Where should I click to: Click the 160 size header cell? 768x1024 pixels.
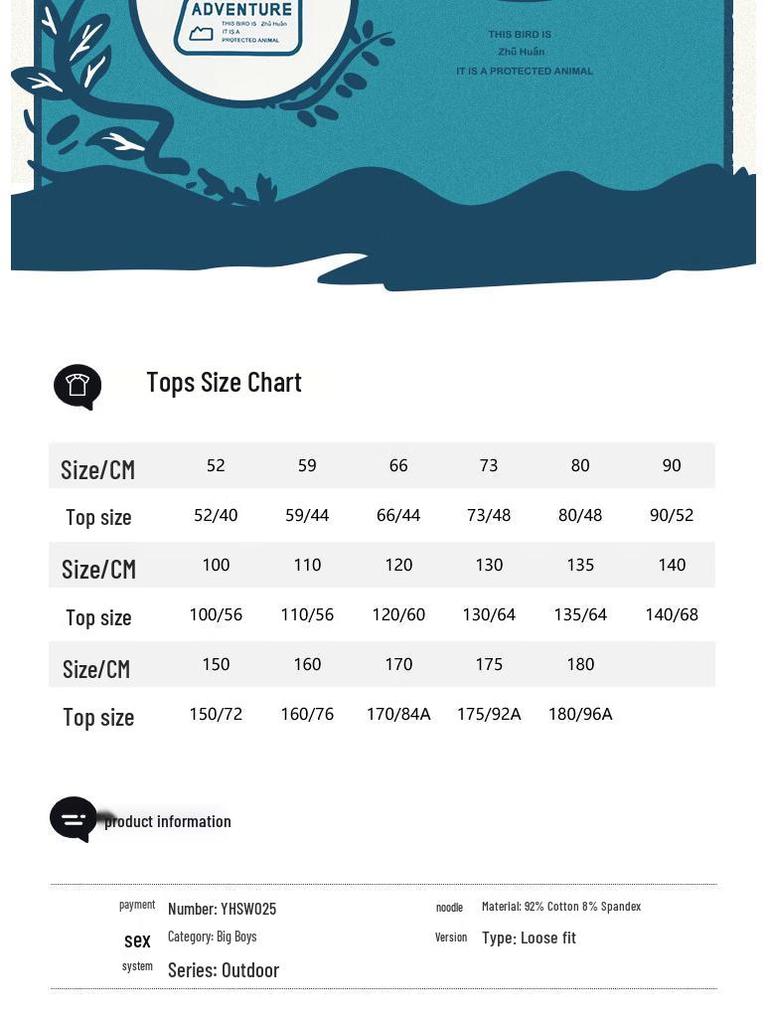[x=307, y=664]
